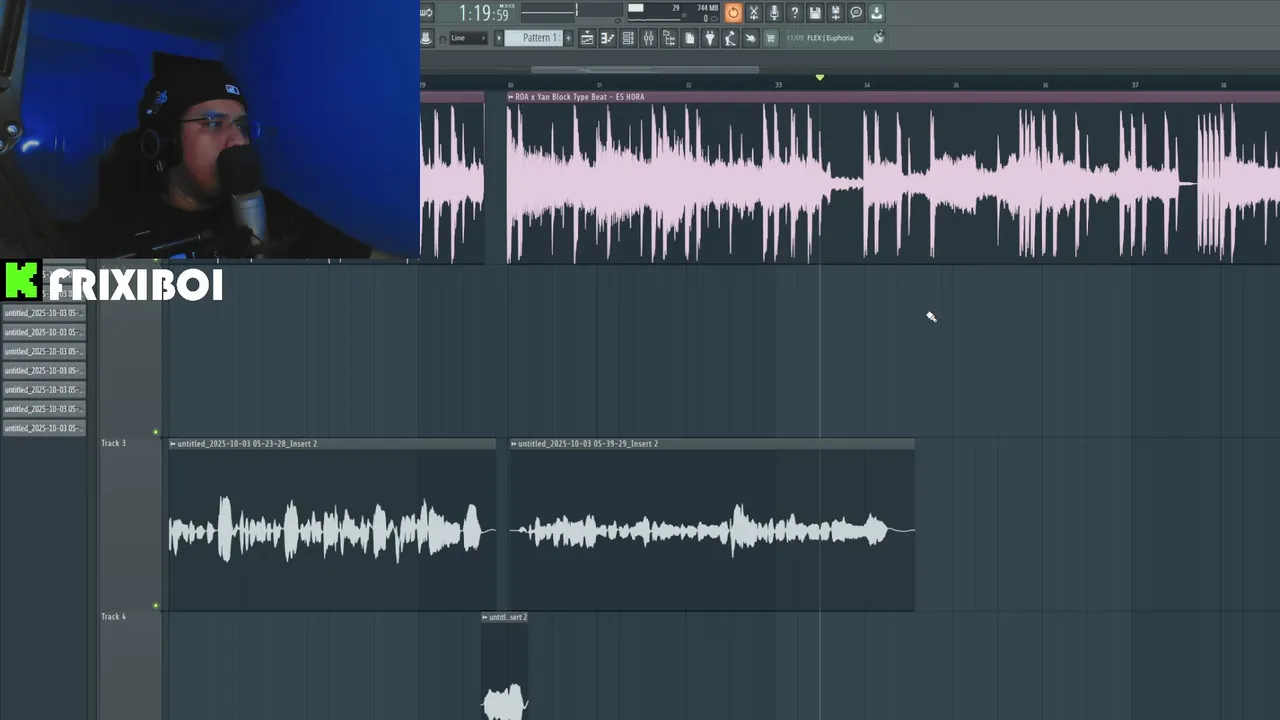Open the speech bubble chat icon
The image size is (1280, 720).
click(856, 13)
